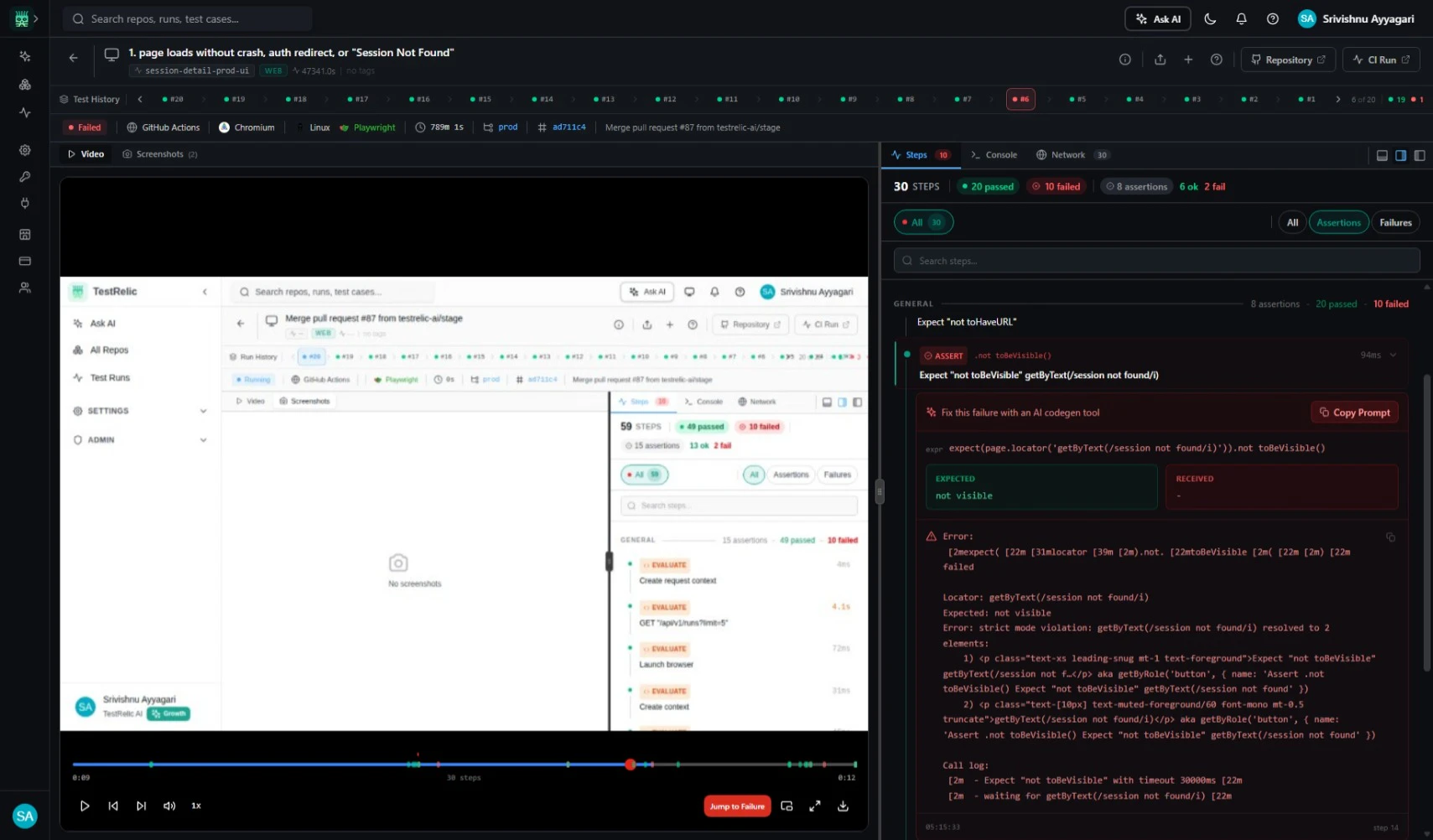Go to next test history page chevron
Viewport: 1433px width, 840px height.
tap(1337, 99)
